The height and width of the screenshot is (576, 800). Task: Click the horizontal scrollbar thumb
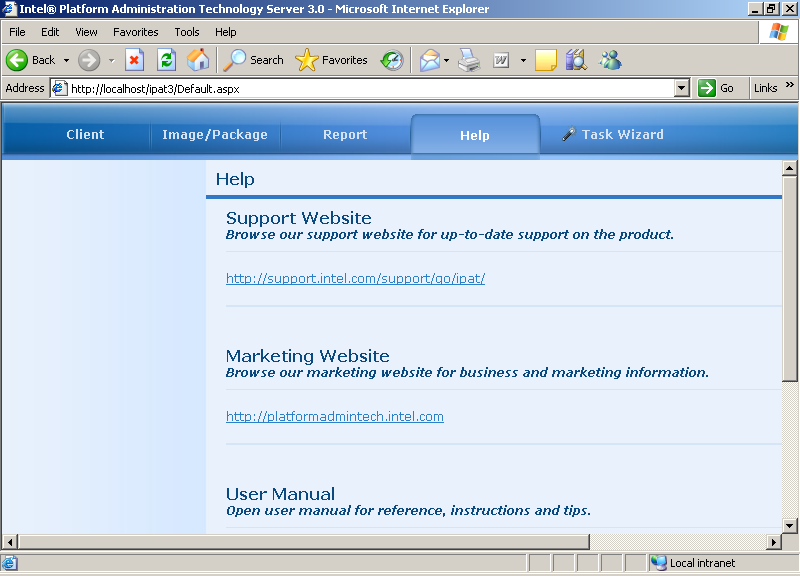pyautogui.click(x=304, y=541)
